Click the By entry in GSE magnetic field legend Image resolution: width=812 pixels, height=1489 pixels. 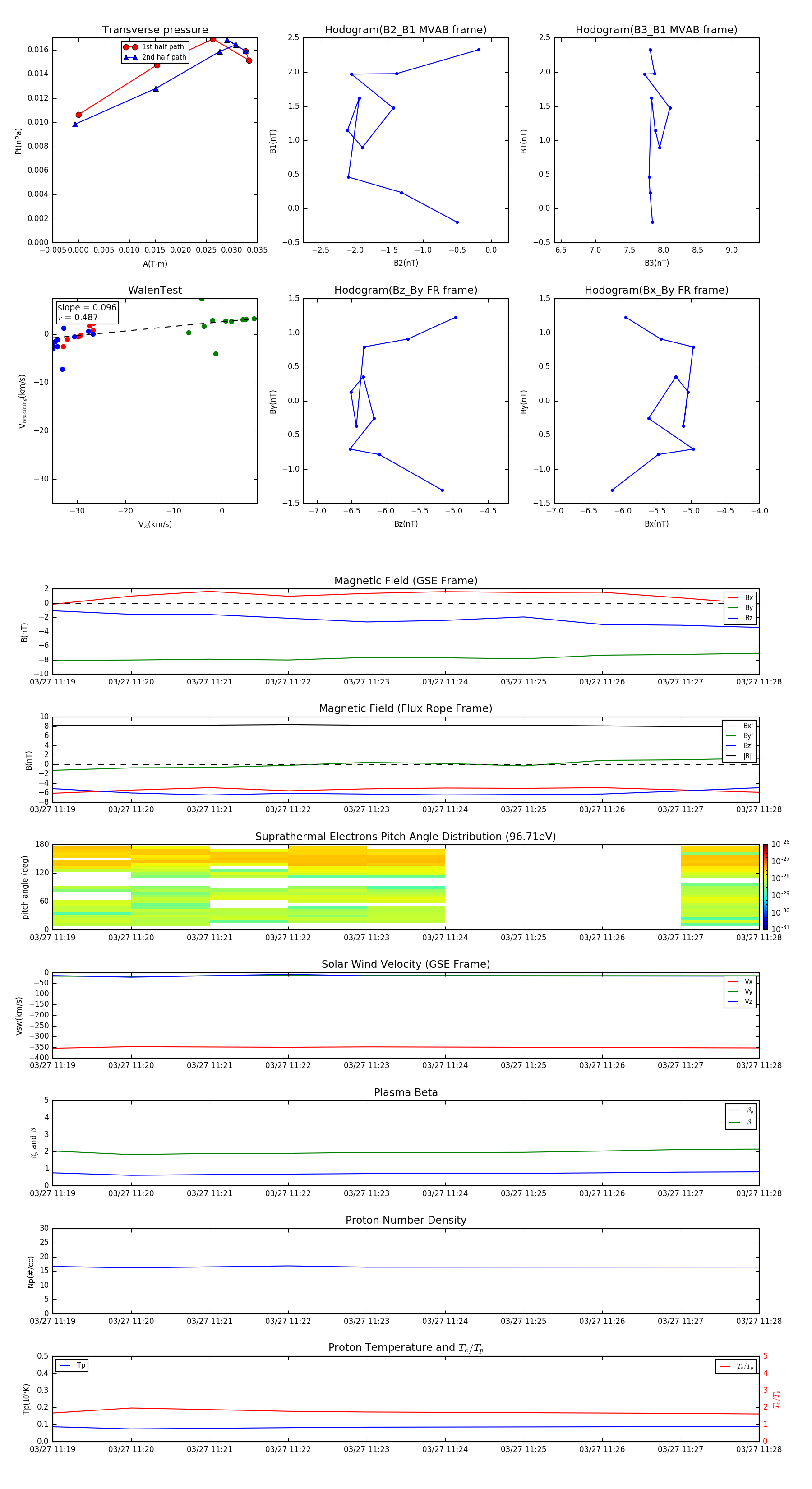[x=740, y=607]
